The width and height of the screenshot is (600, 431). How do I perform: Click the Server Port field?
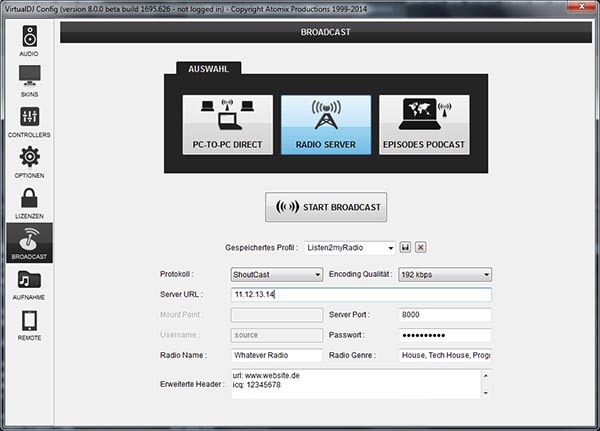click(445, 315)
